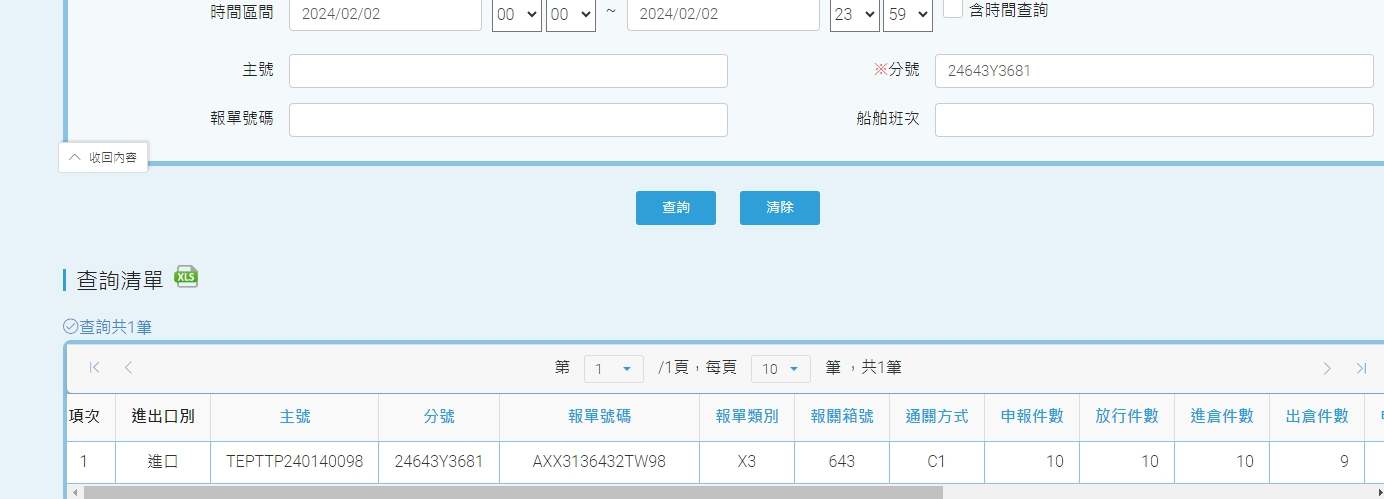This screenshot has height=499, width=1384.
Task: Open end minute dropdown showing 59
Action: (x=907, y=14)
